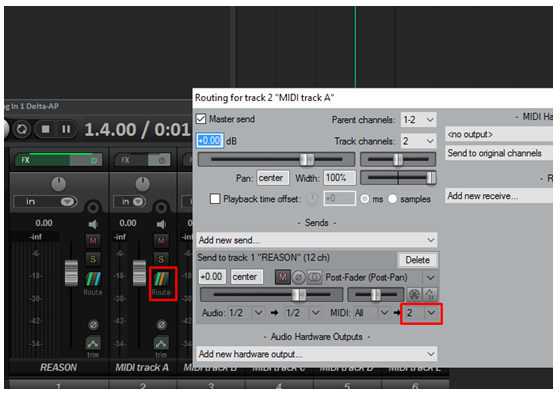Open the Track channels dropdown
This screenshot has height=395, width=560.
(x=418, y=141)
